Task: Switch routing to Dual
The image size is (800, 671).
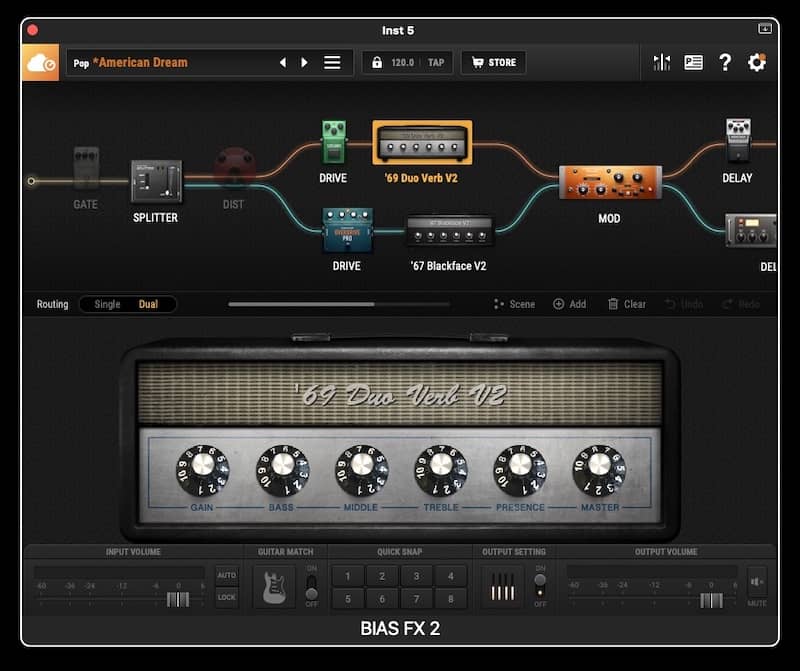Action: point(148,304)
